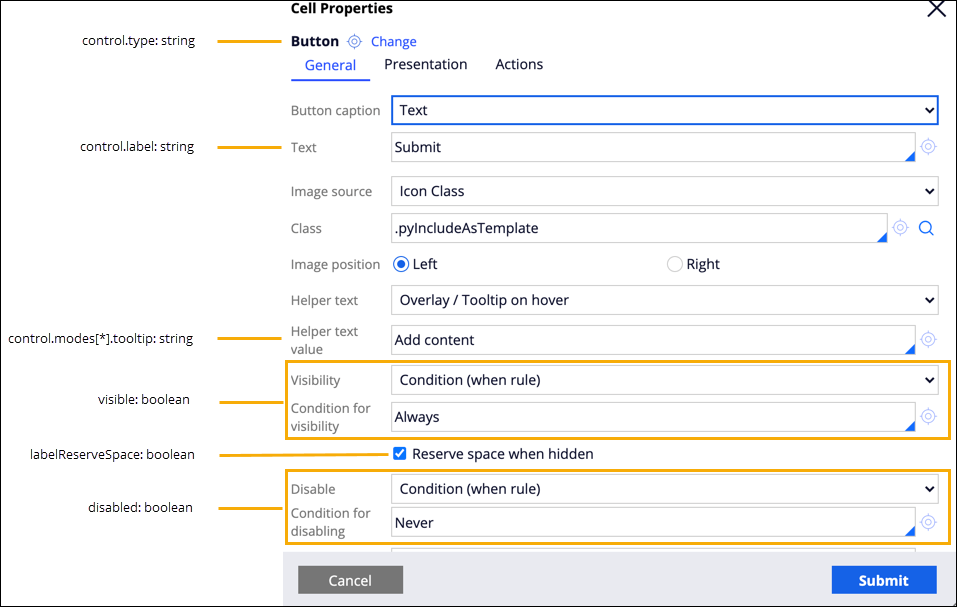Open gear options for Class field

(900, 228)
